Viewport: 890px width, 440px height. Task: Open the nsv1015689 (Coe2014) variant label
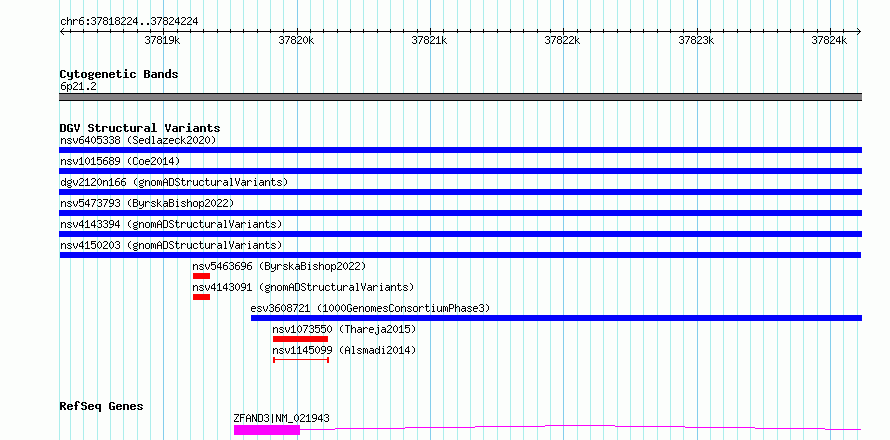pos(120,161)
